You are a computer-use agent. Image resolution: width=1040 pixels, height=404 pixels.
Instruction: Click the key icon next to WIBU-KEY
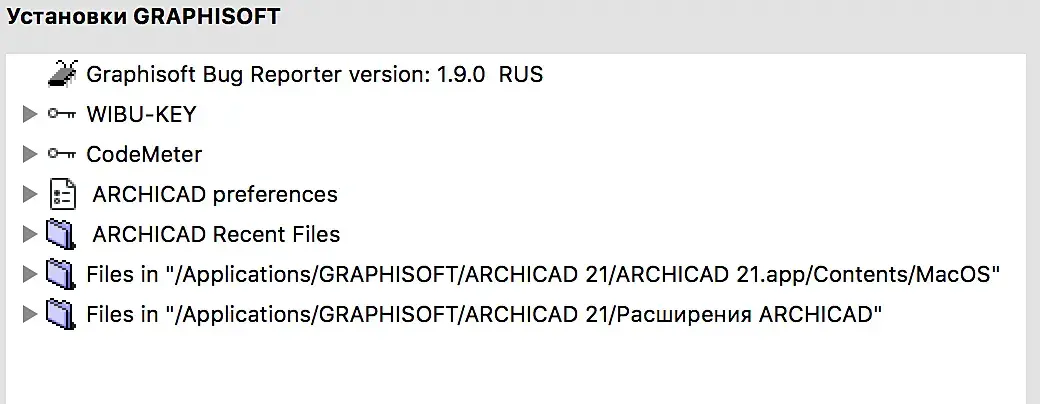[62, 115]
